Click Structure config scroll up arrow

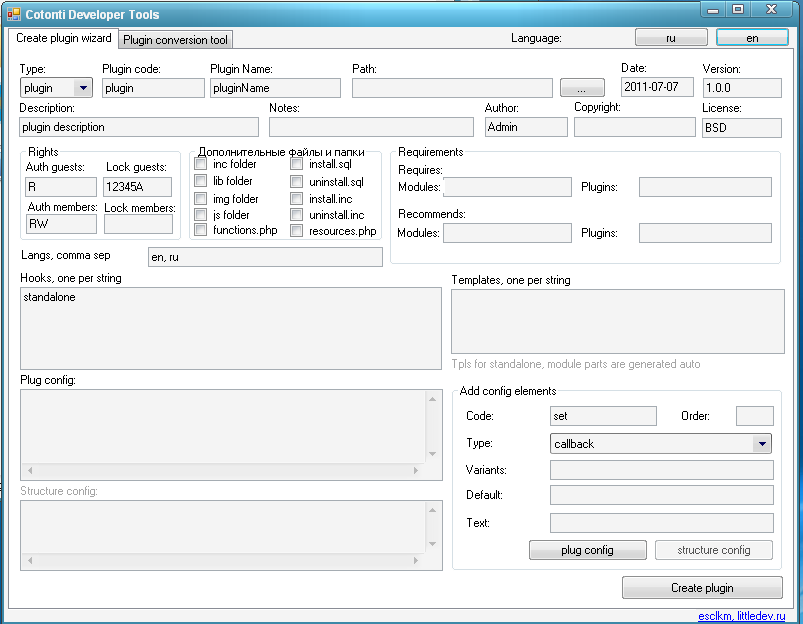pos(433,510)
